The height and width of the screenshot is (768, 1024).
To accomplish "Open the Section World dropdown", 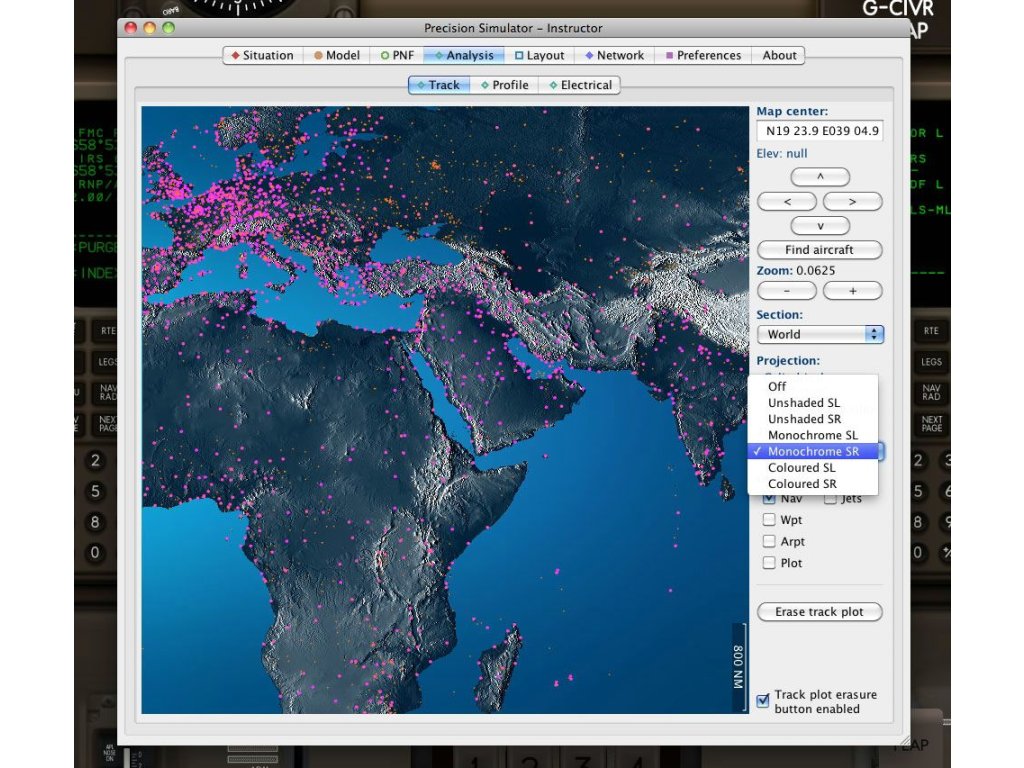I will click(820, 334).
